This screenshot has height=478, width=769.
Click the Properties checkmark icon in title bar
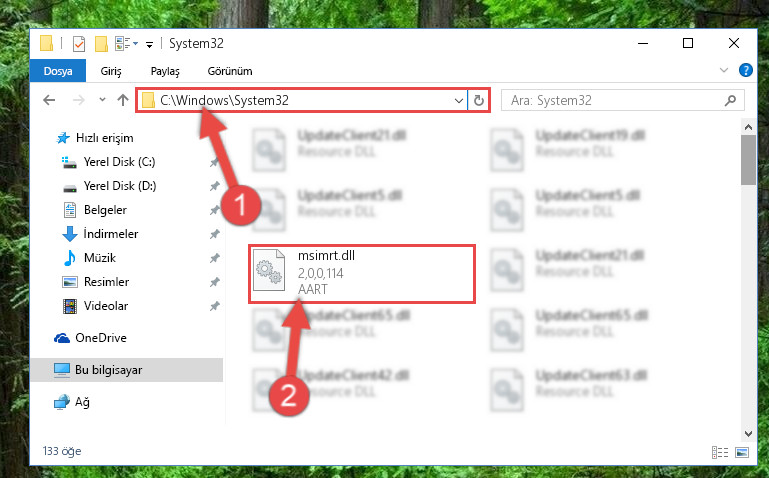(x=78, y=44)
